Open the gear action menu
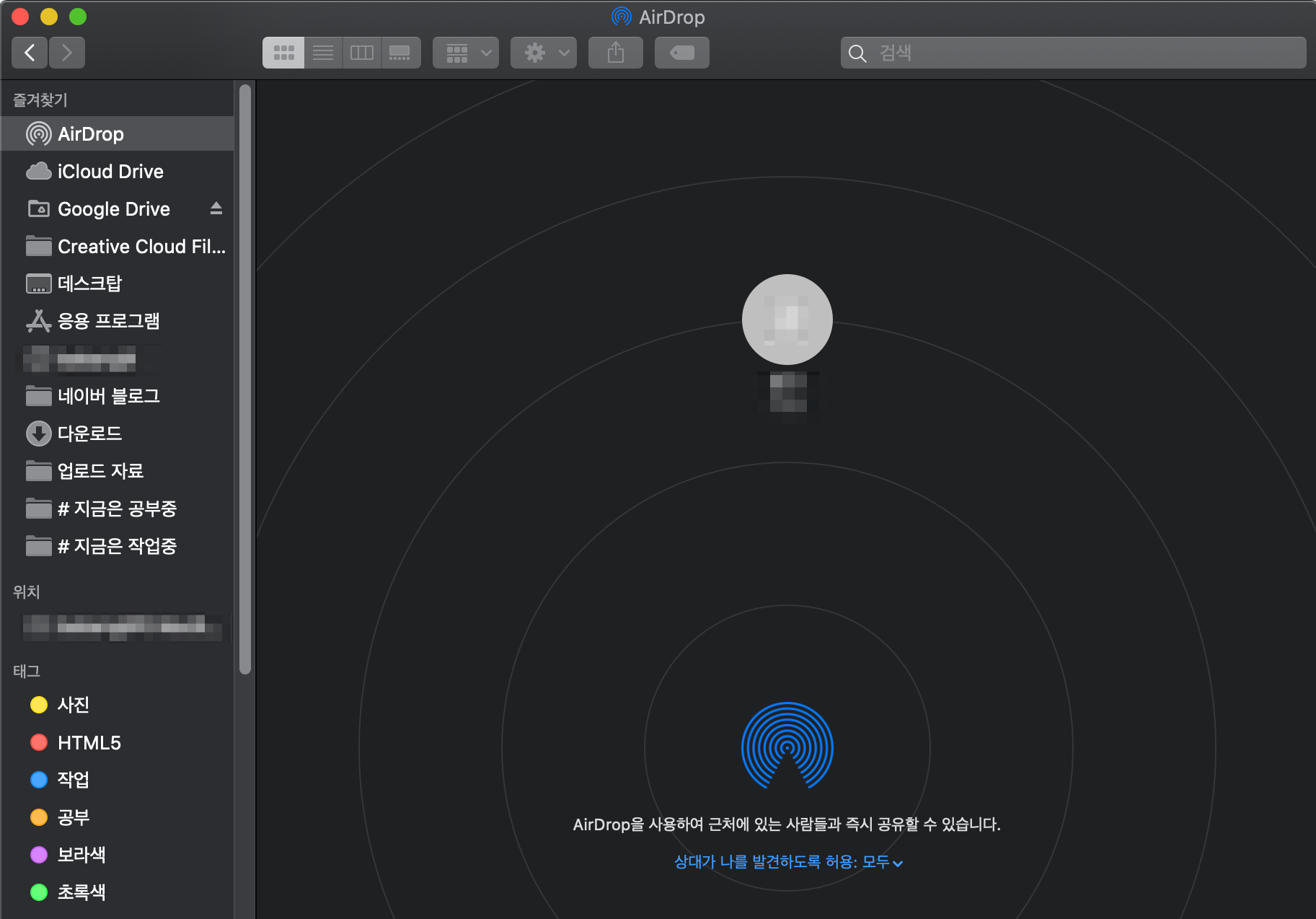 (544, 53)
